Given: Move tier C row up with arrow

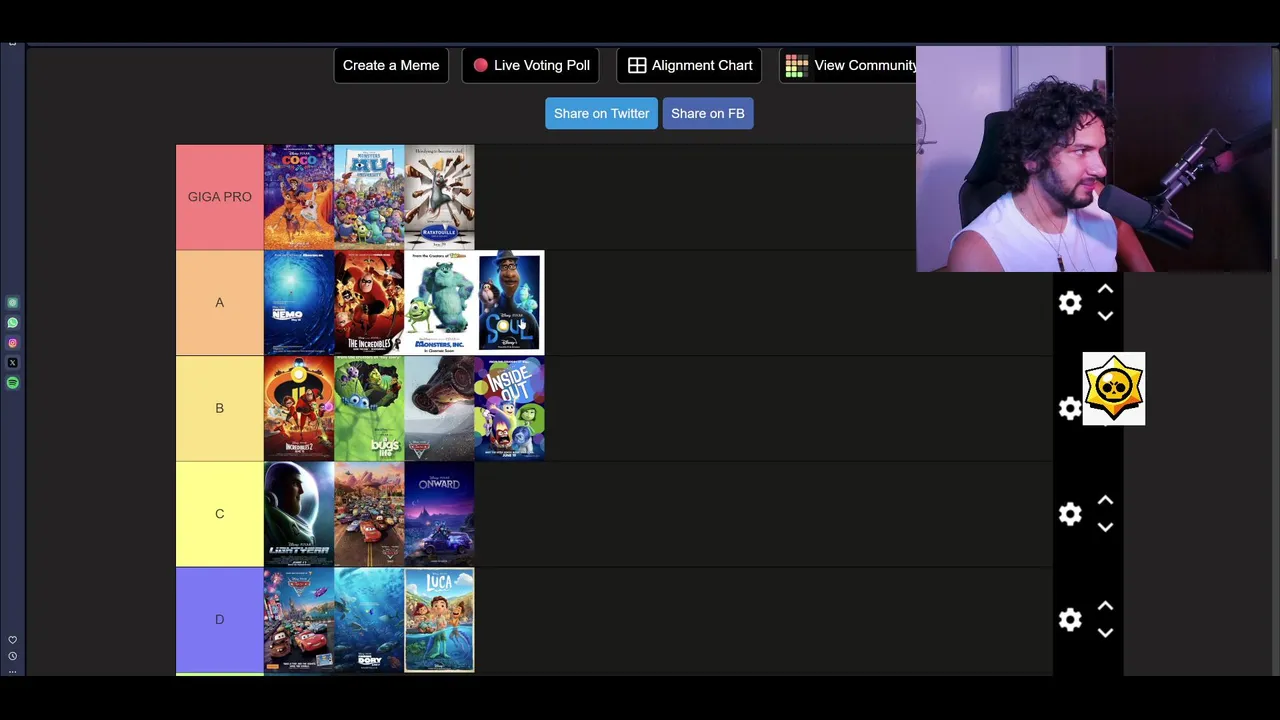Looking at the screenshot, I should click(1105, 501).
